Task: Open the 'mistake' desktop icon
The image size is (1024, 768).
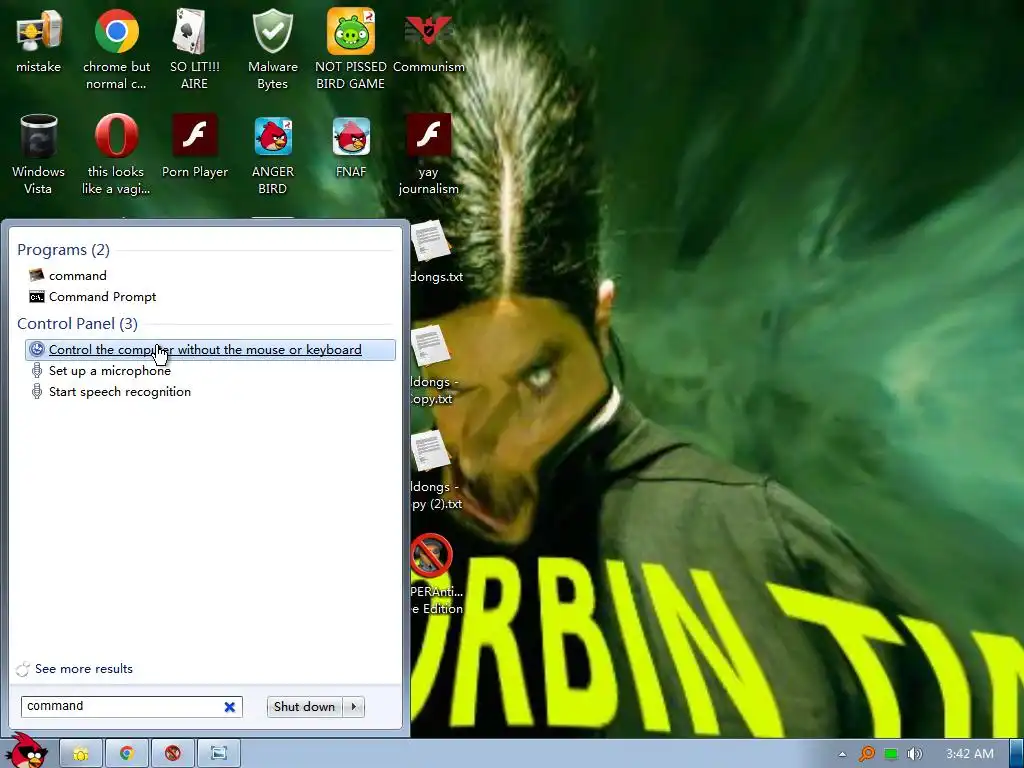Action: point(39,40)
